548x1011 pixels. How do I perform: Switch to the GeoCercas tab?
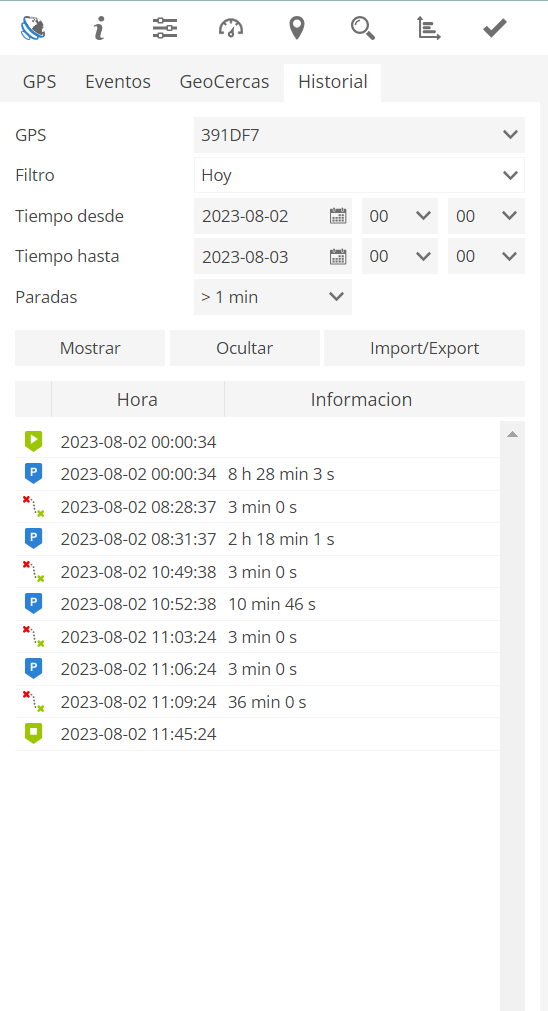tap(224, 82)
